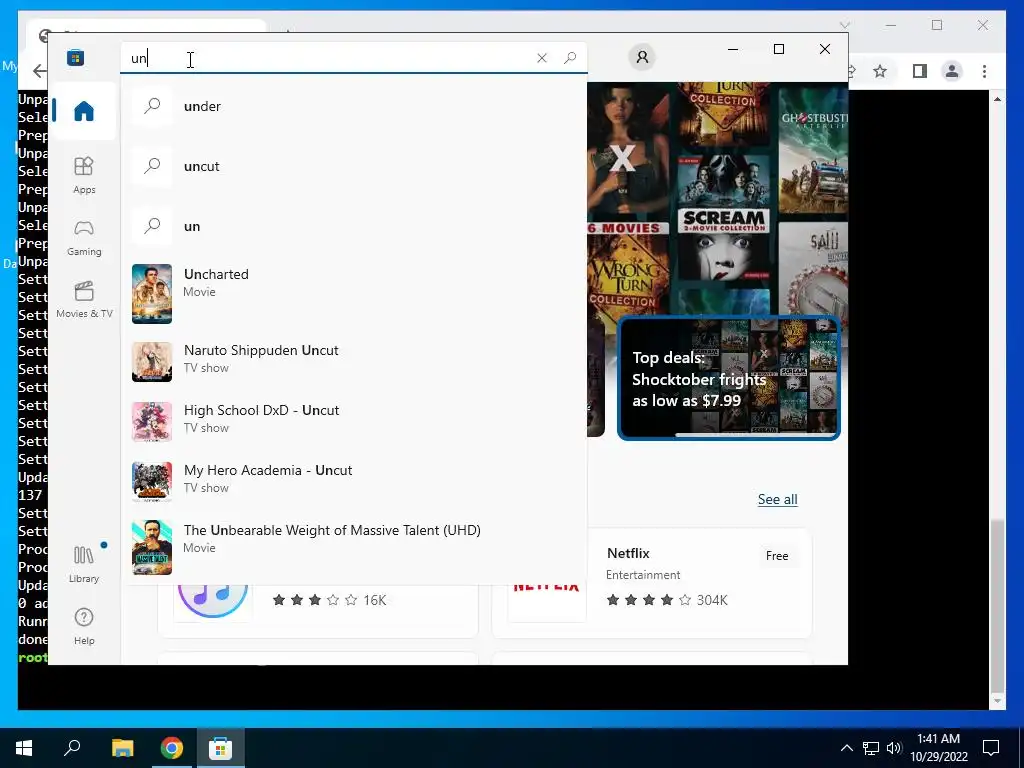Open the clock showing 1:41 AM
This screenshot has width=1024, height=768.
point(938,748)
